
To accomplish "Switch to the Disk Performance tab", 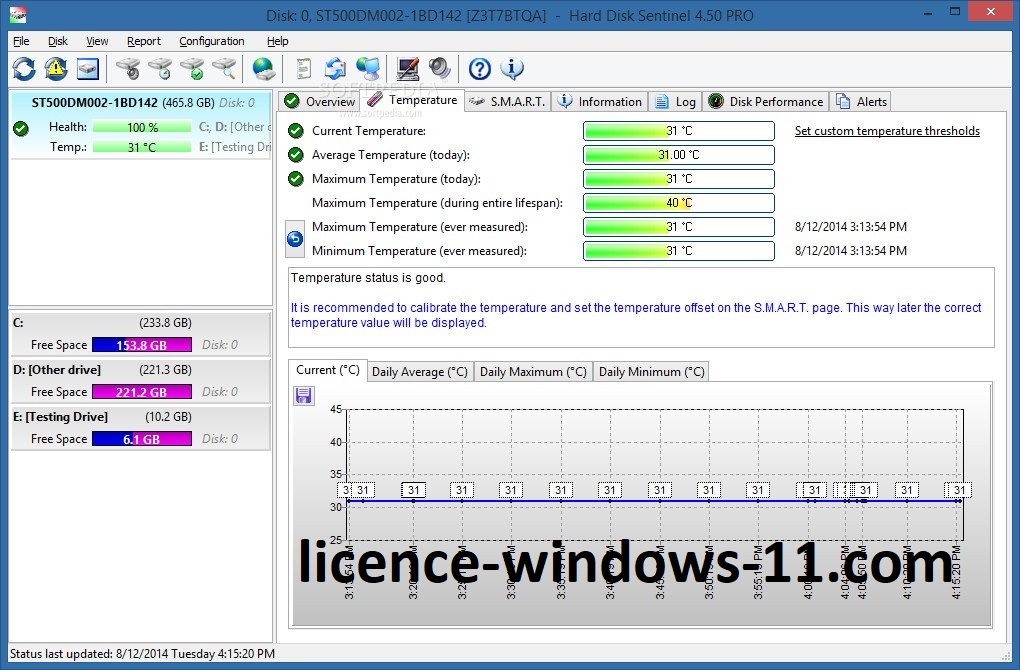I will tap(766, 101).
